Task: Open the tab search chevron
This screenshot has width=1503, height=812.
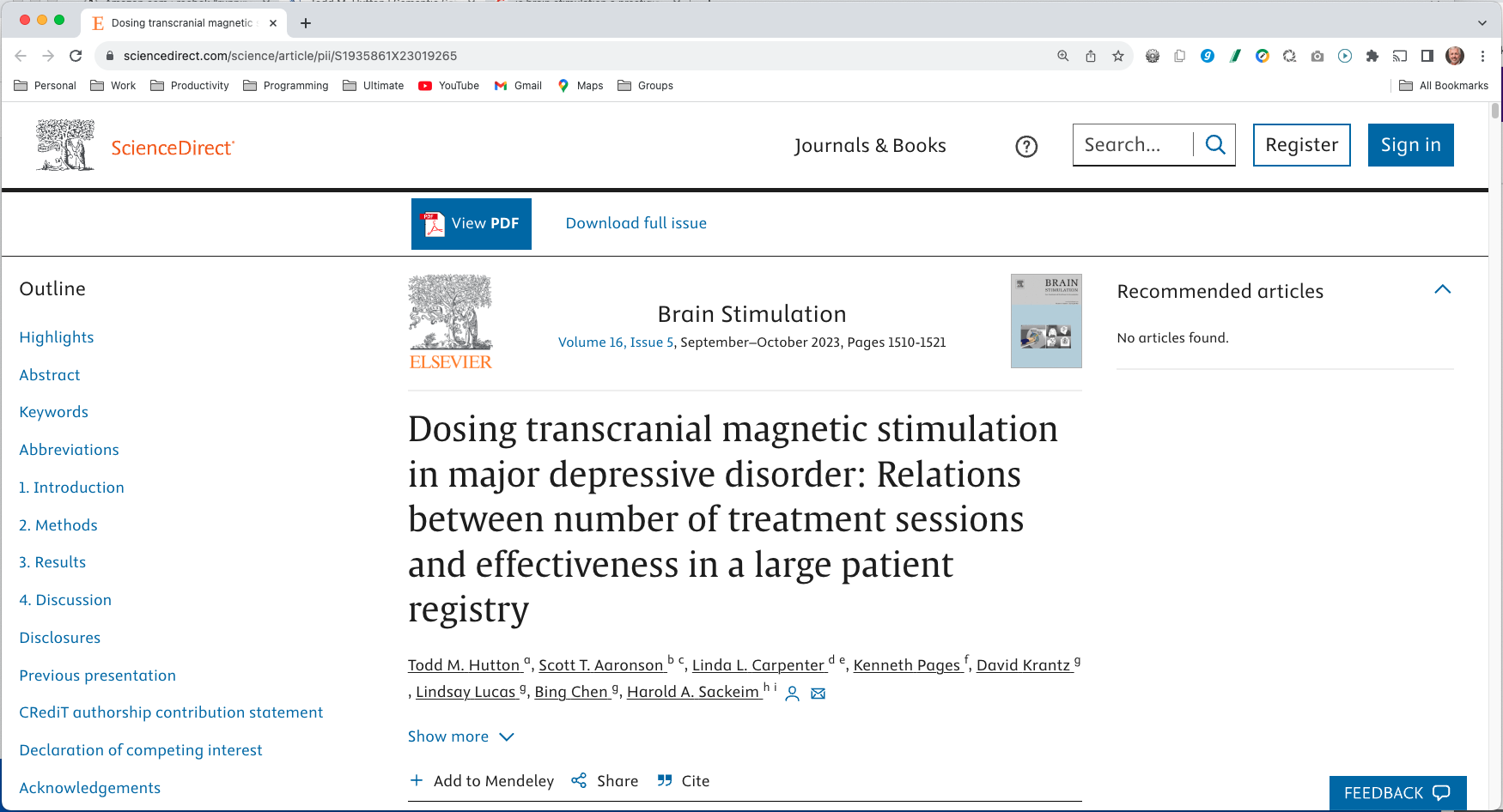Action: pos(1481,22)
